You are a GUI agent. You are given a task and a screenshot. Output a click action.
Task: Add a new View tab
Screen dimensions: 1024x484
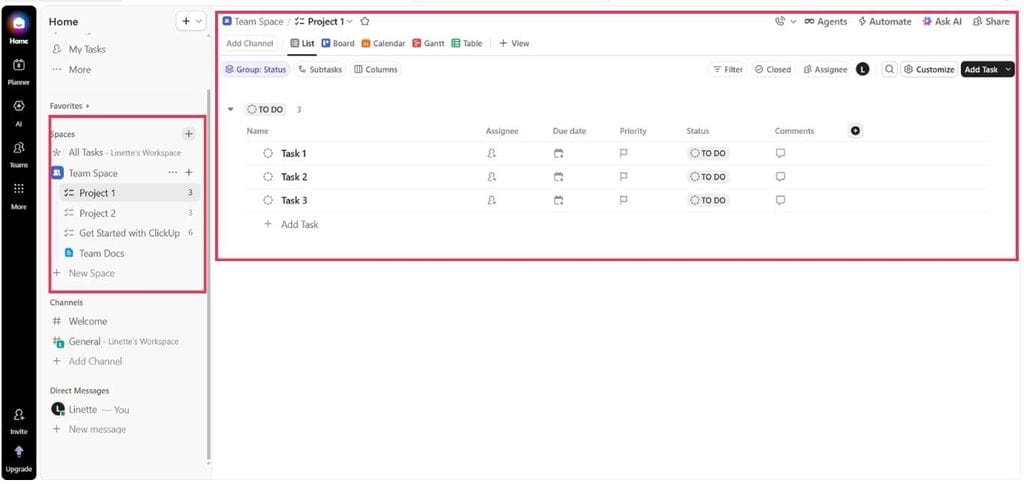click(515, 44)
